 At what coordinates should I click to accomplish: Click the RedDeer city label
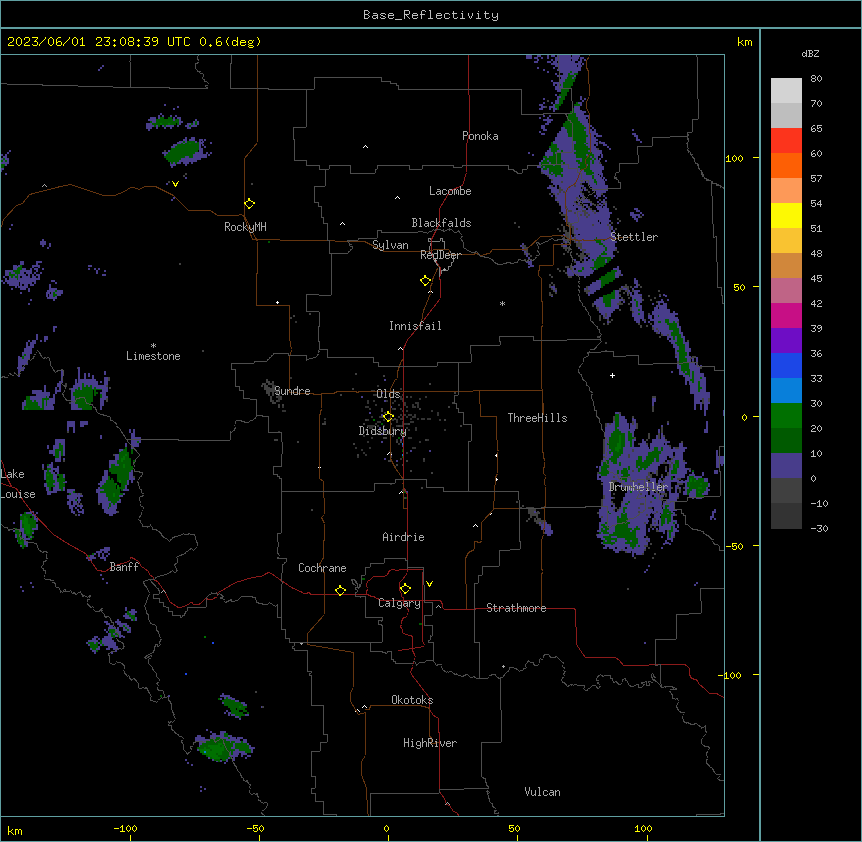(x=440, y=255)
